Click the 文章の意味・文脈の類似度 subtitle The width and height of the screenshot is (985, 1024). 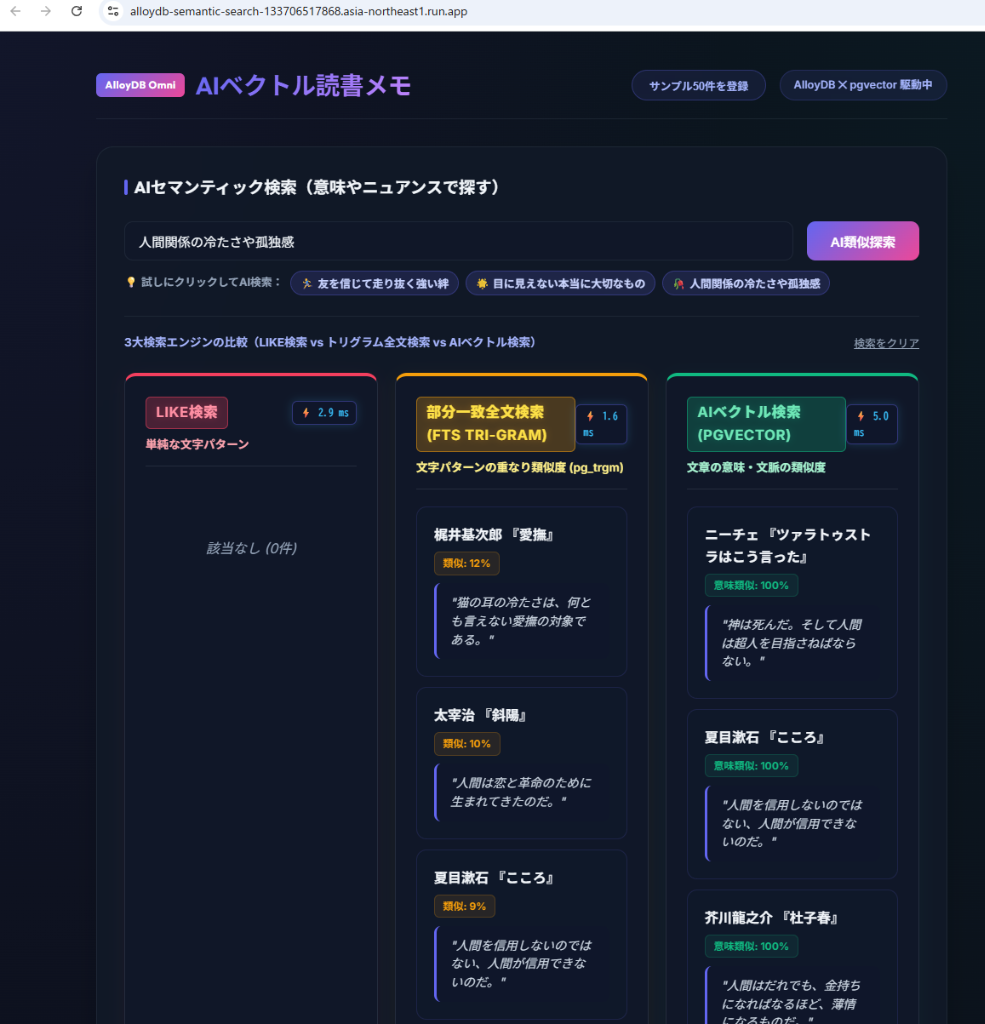(756, 468)
